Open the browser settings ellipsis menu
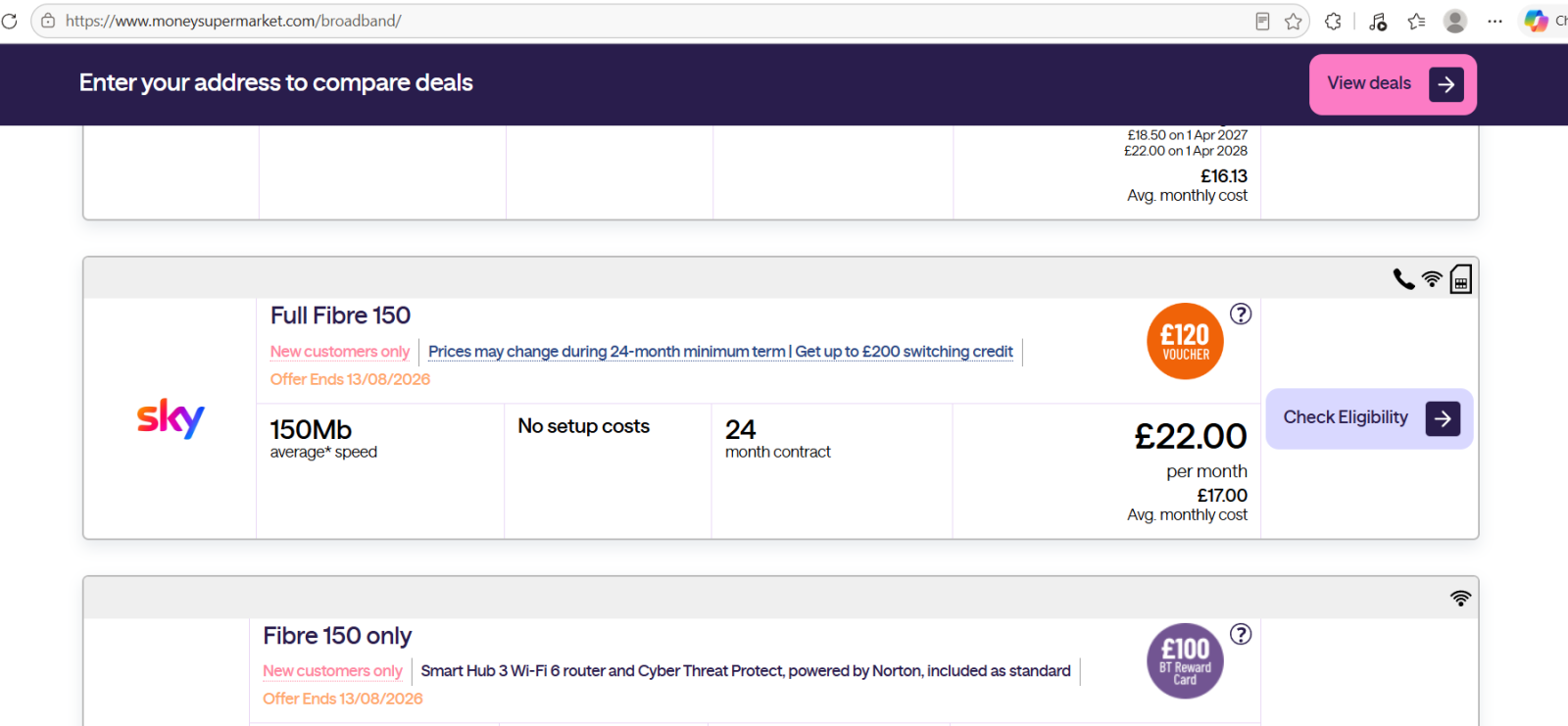 click(1494, 21)
